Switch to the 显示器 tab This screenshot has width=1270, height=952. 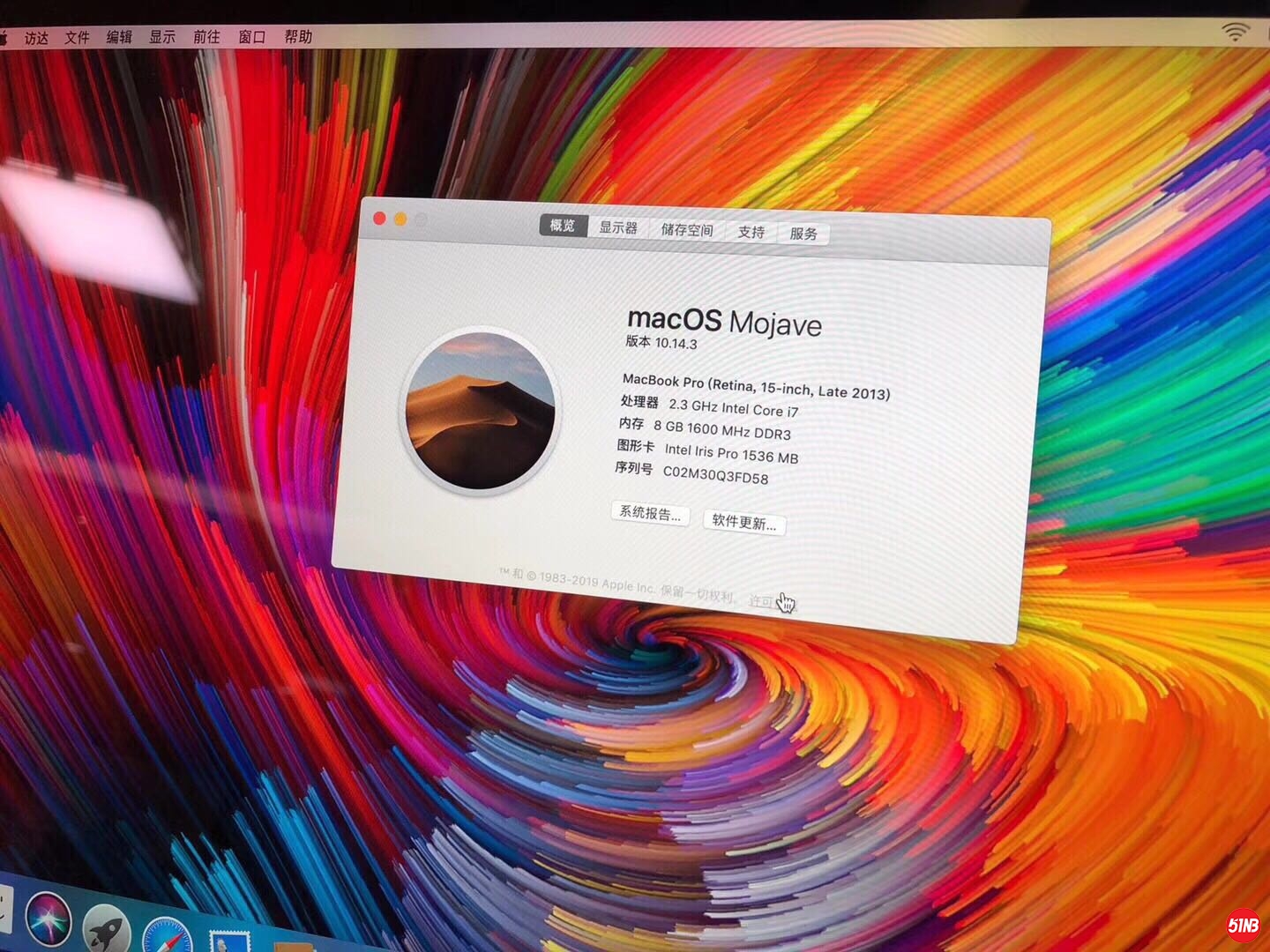pyautogui.click(x=617, y=227)
